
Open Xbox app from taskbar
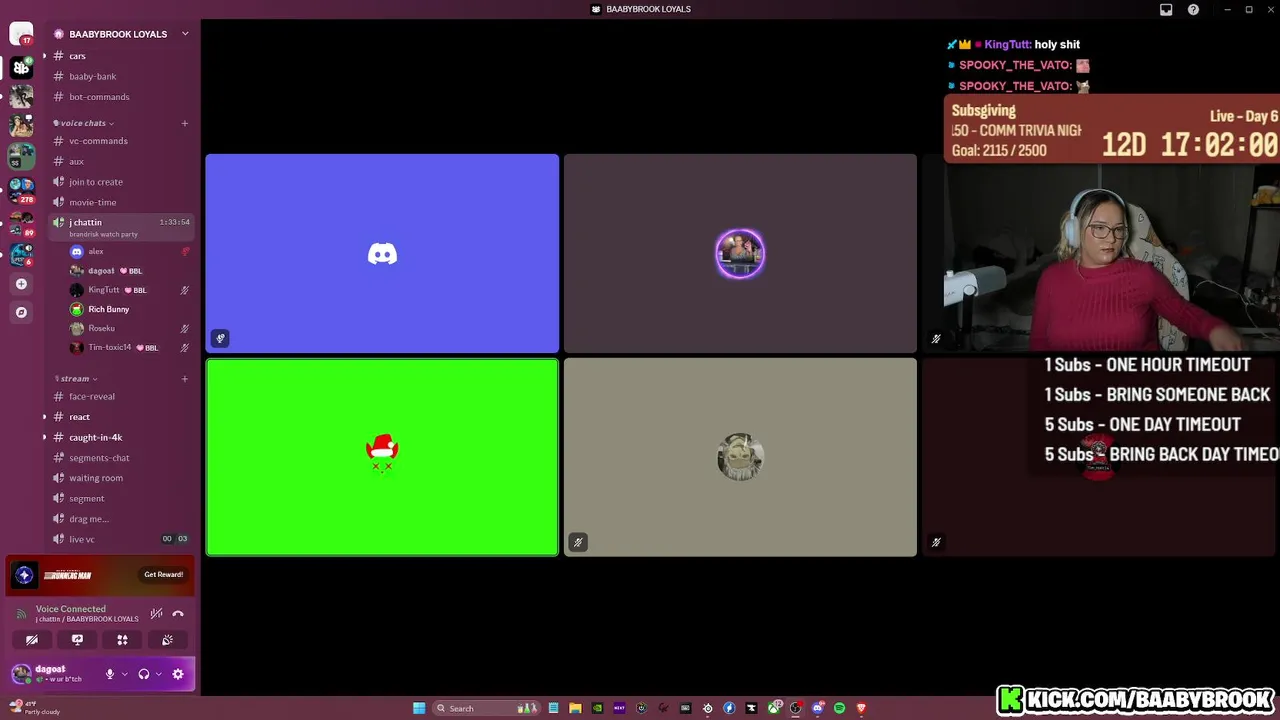pyautogui.click(x=773, y=708)
